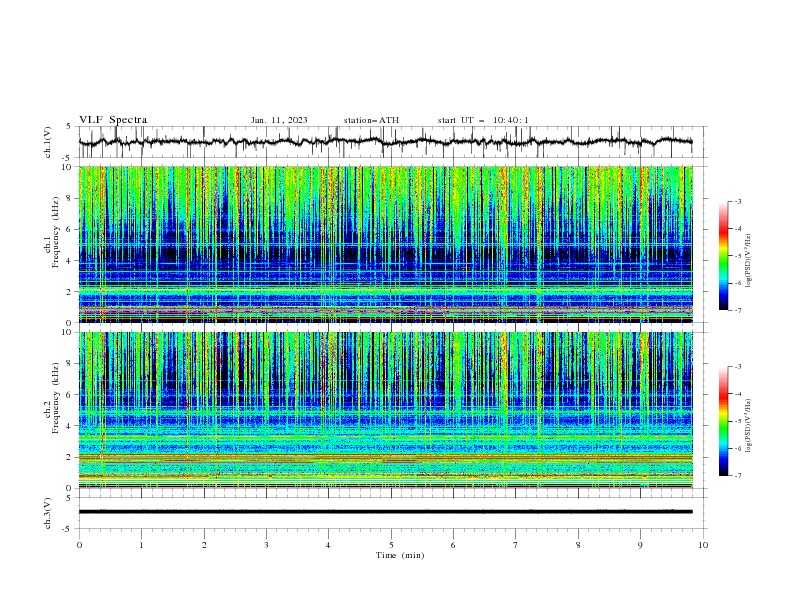This screenshot has width=792, height=612.
Task: Click '-3' on upper color bar scale
Action: [x=738, y=201]
